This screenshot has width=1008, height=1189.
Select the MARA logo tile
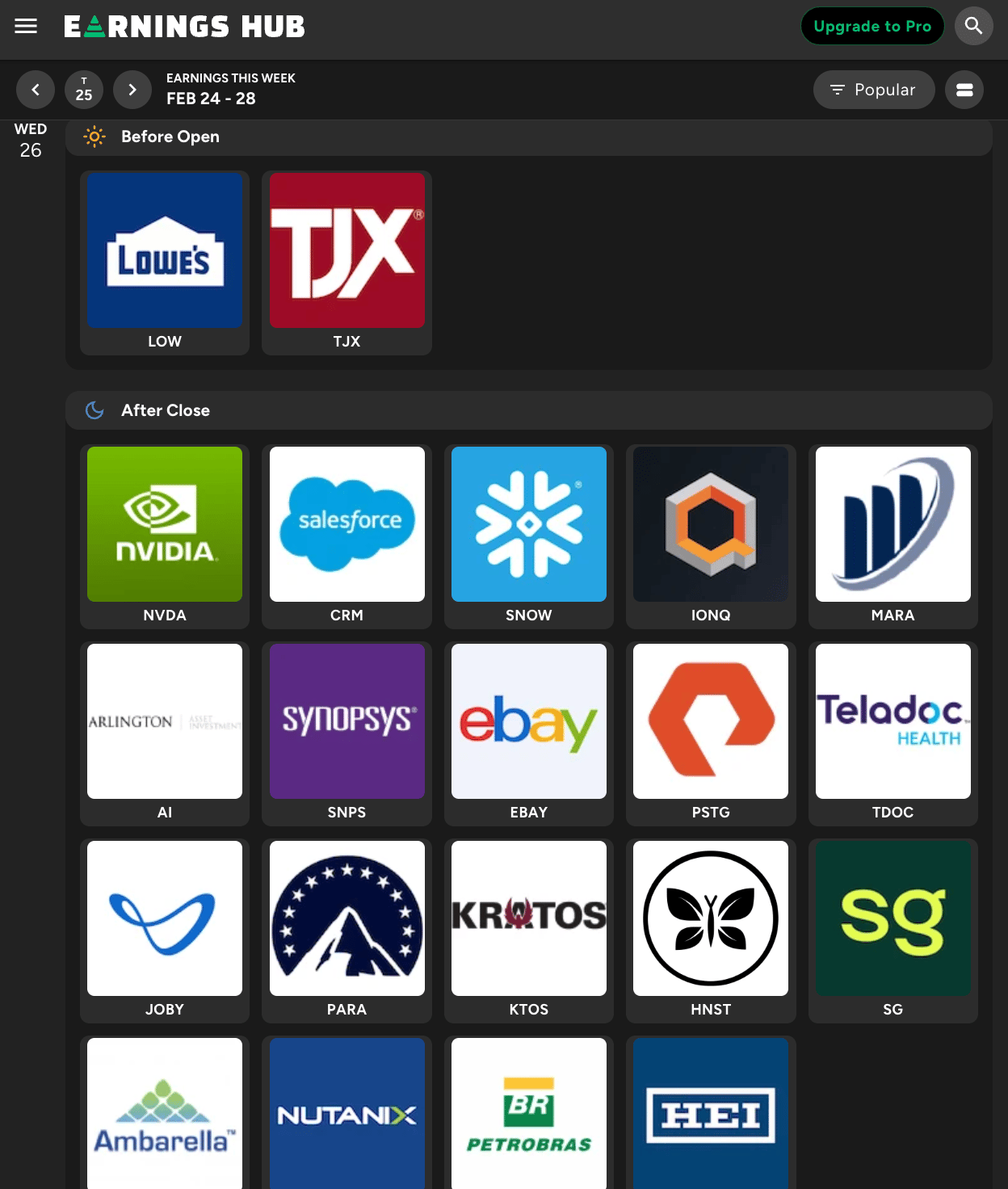(x=893, y=524)
